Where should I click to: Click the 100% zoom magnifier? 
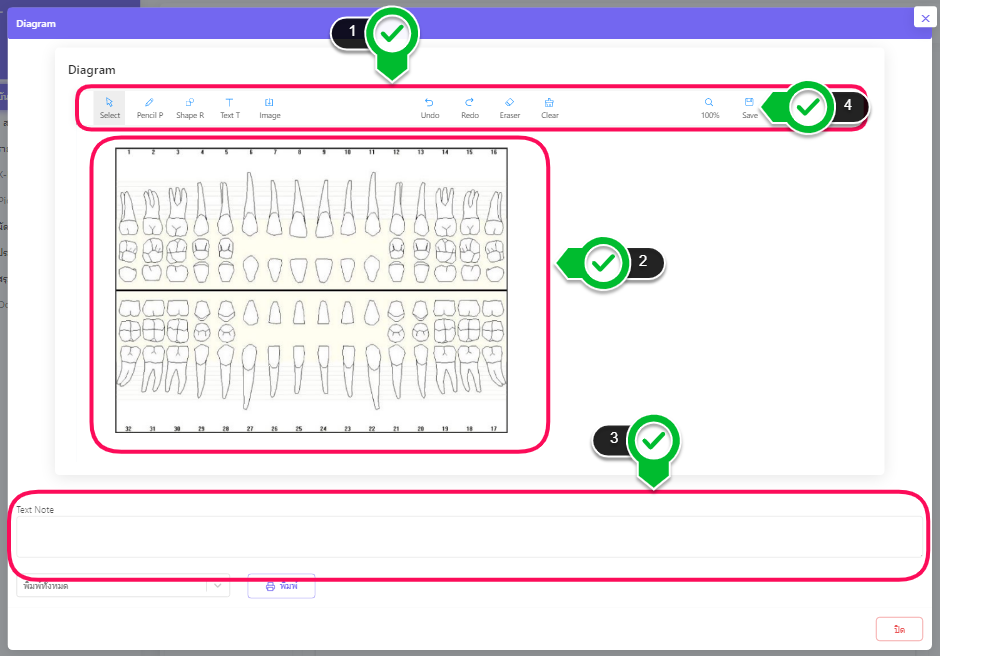pyautogui.click(x=709, y=107)
